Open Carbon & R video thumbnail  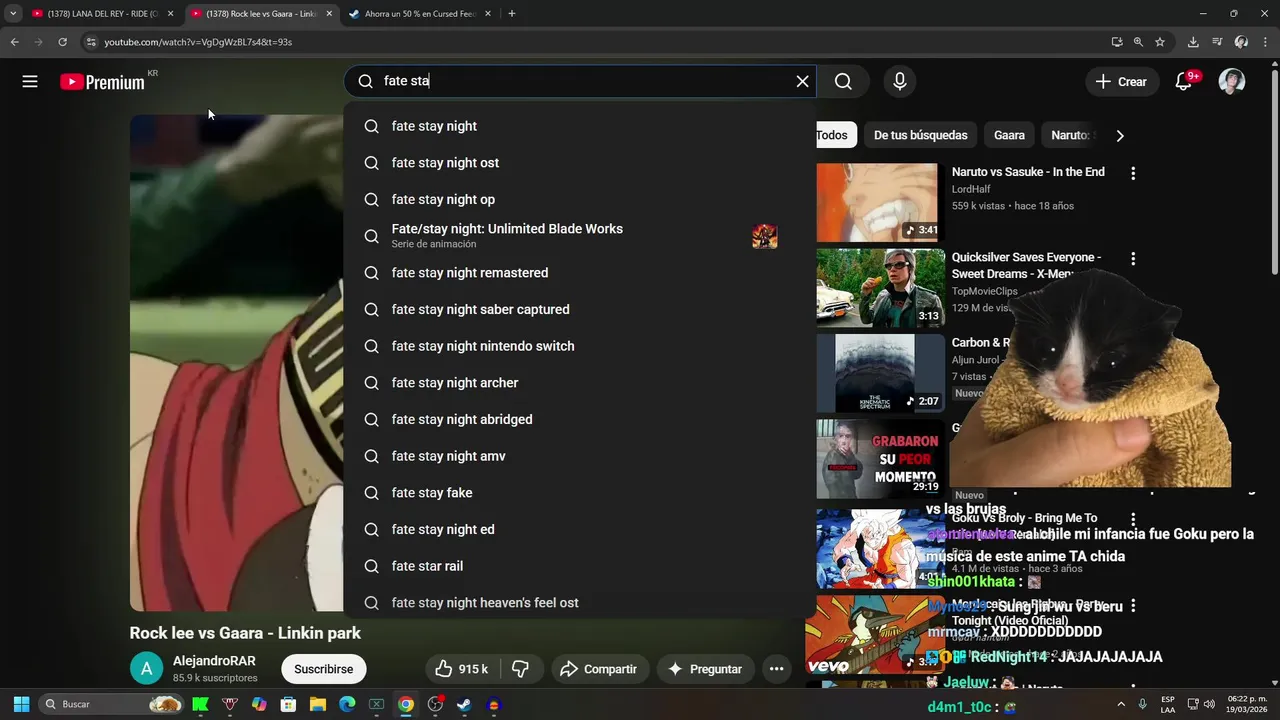[880, 373]
